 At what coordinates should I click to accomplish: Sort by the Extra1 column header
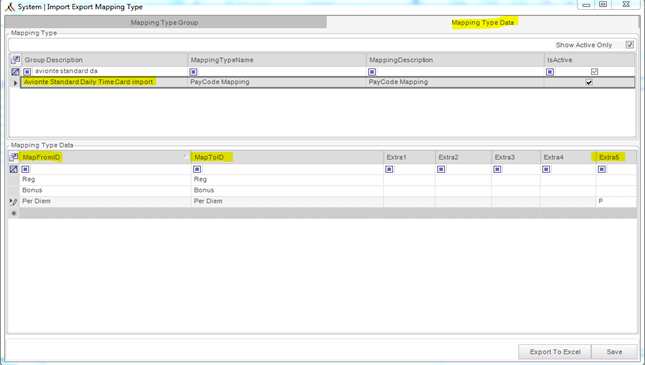coord(409,157)
